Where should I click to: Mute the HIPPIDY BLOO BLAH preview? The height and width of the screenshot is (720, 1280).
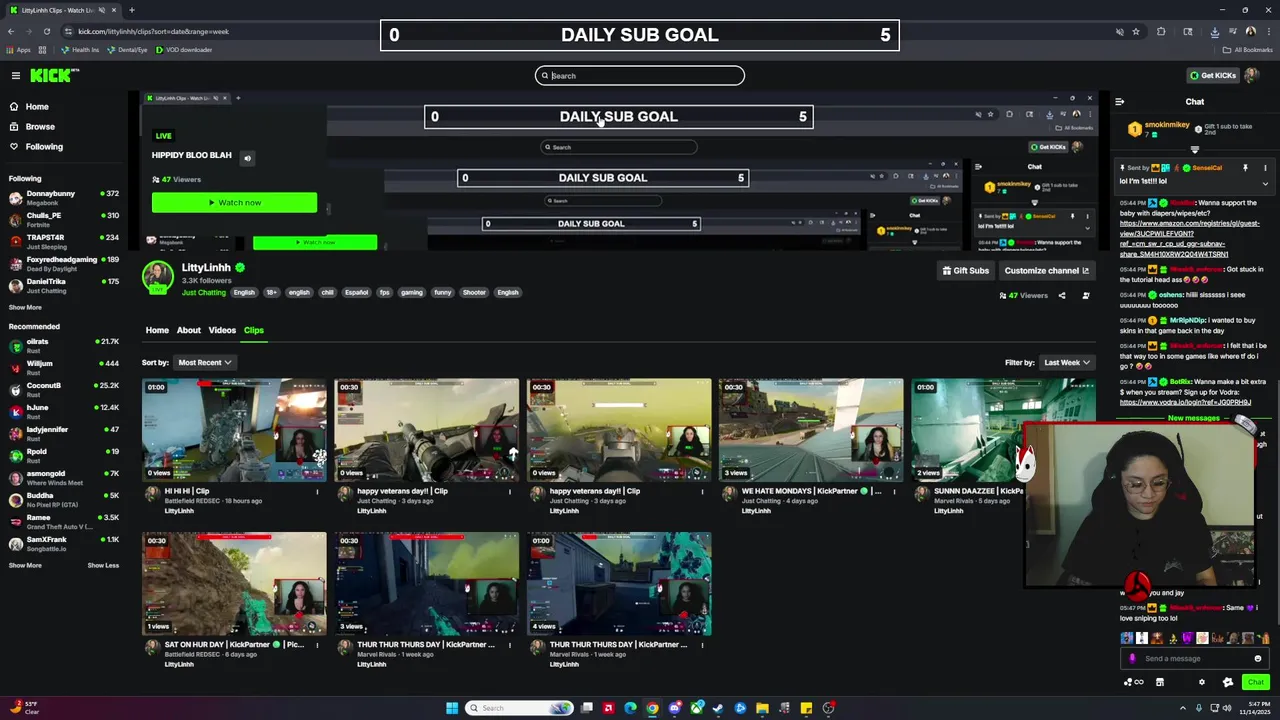pyautogui.click(x=247, y=158)
